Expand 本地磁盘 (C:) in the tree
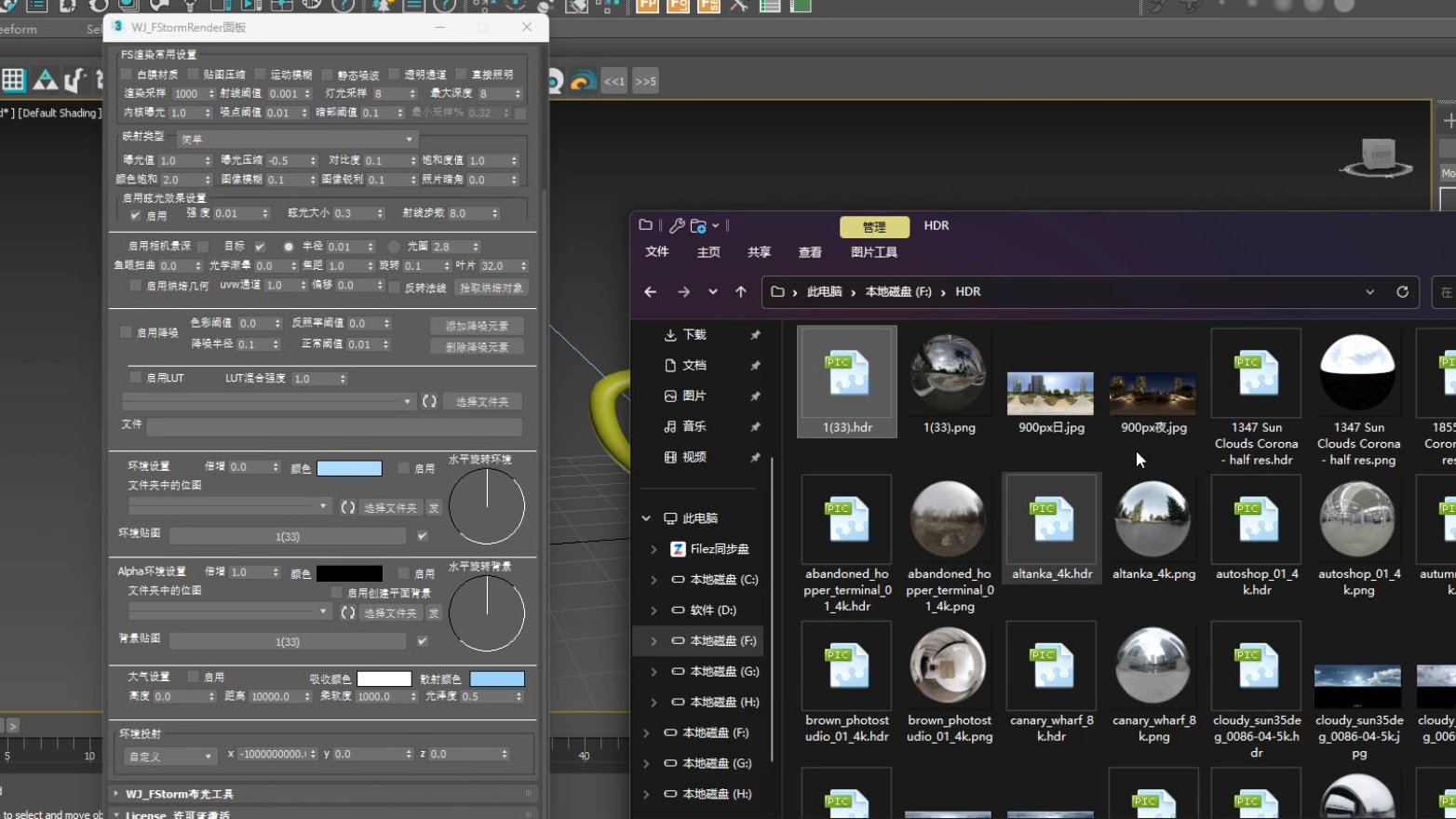This screenshot has height=819, width=1456. point(654,580)
